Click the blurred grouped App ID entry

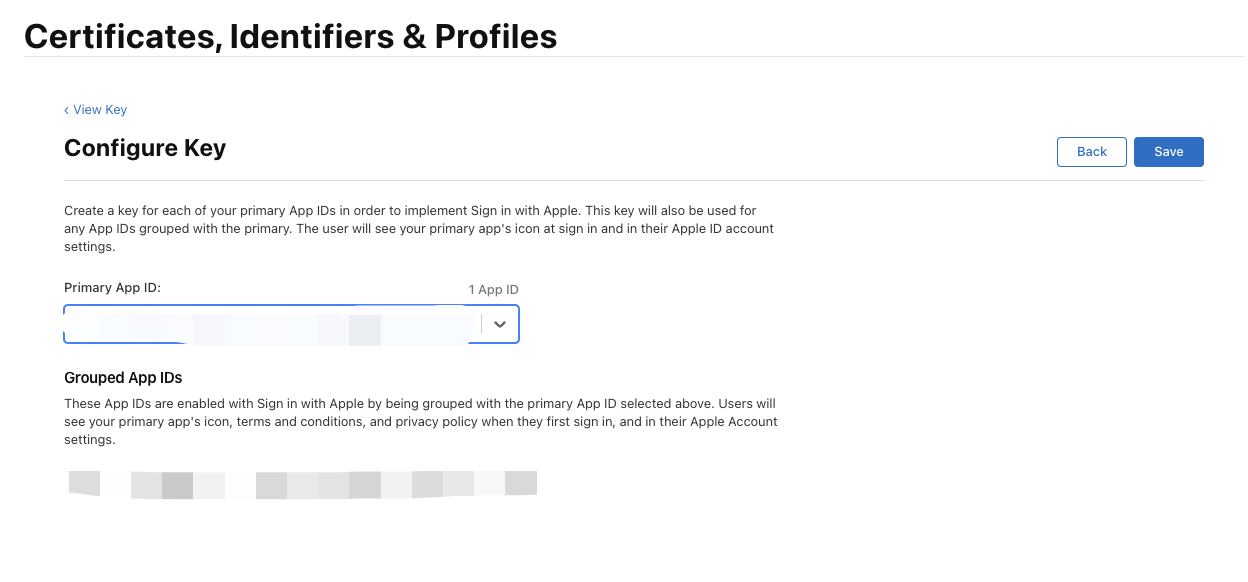click(x=302, y=484)
